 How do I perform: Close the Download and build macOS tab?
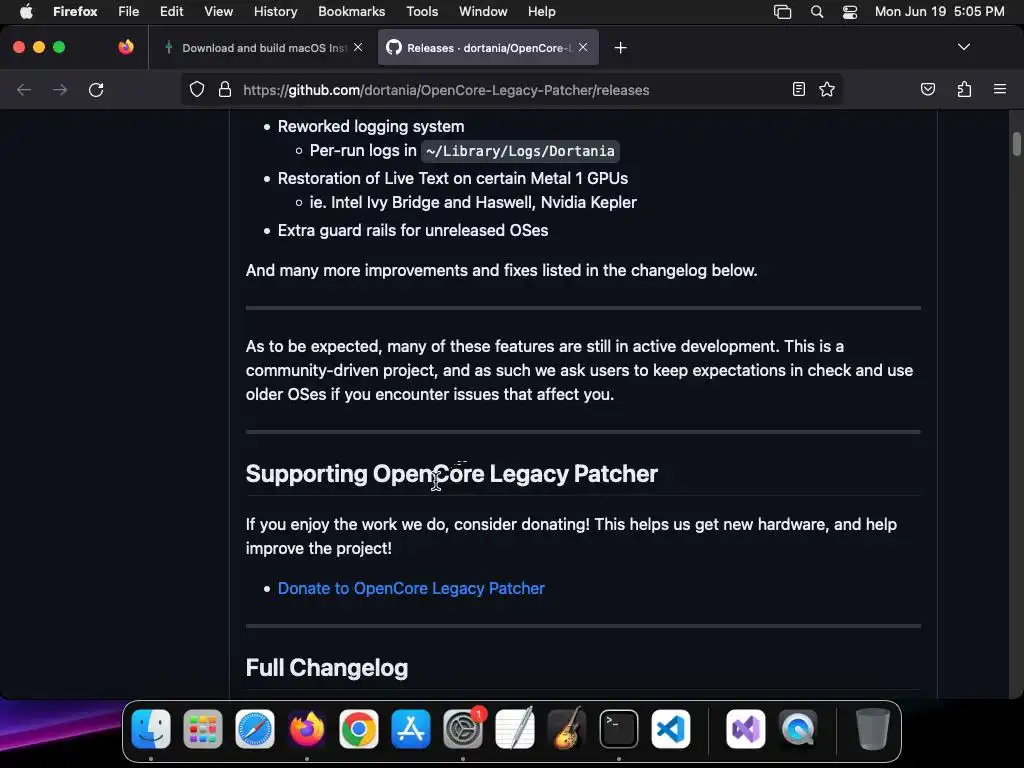(358, 47)
